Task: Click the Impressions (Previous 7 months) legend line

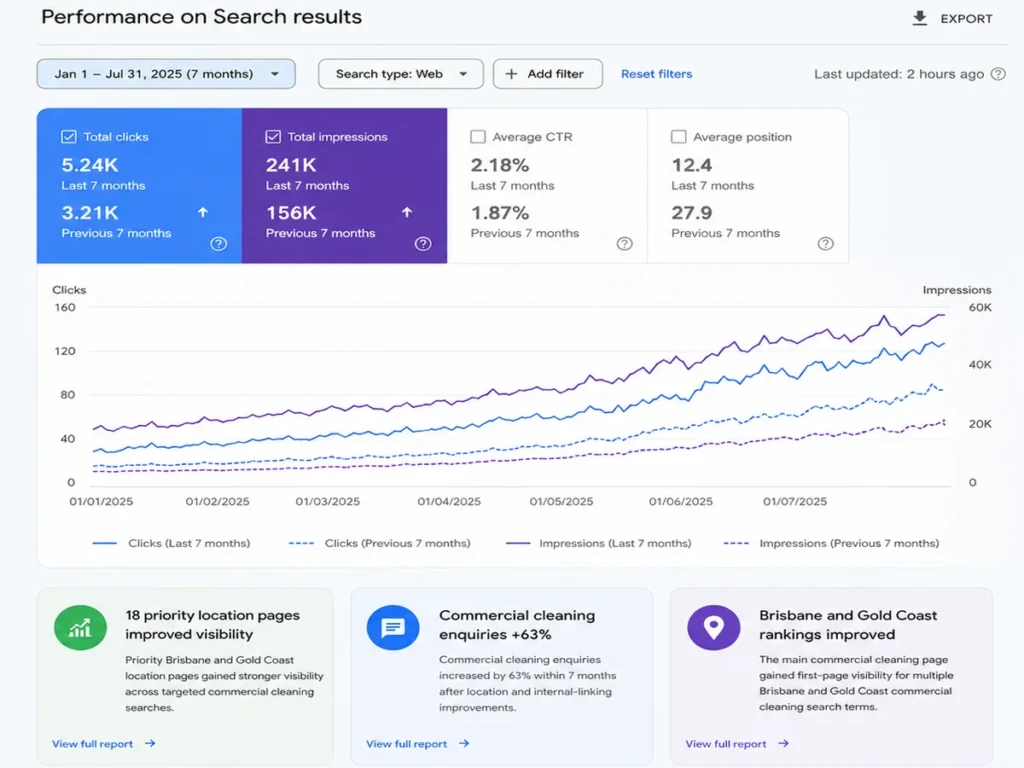Action: (736, 543)
